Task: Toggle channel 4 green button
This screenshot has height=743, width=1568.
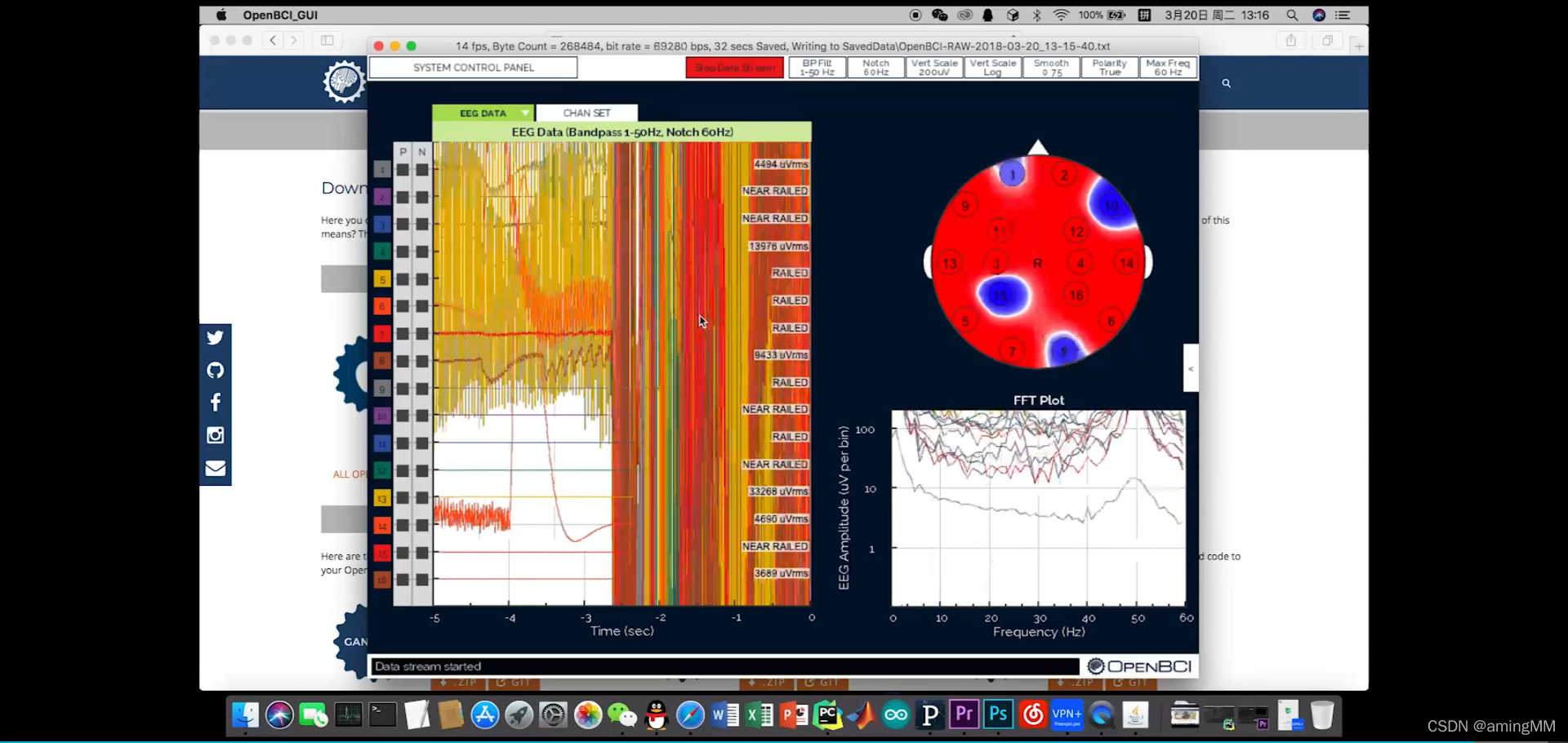Action: 382,251
